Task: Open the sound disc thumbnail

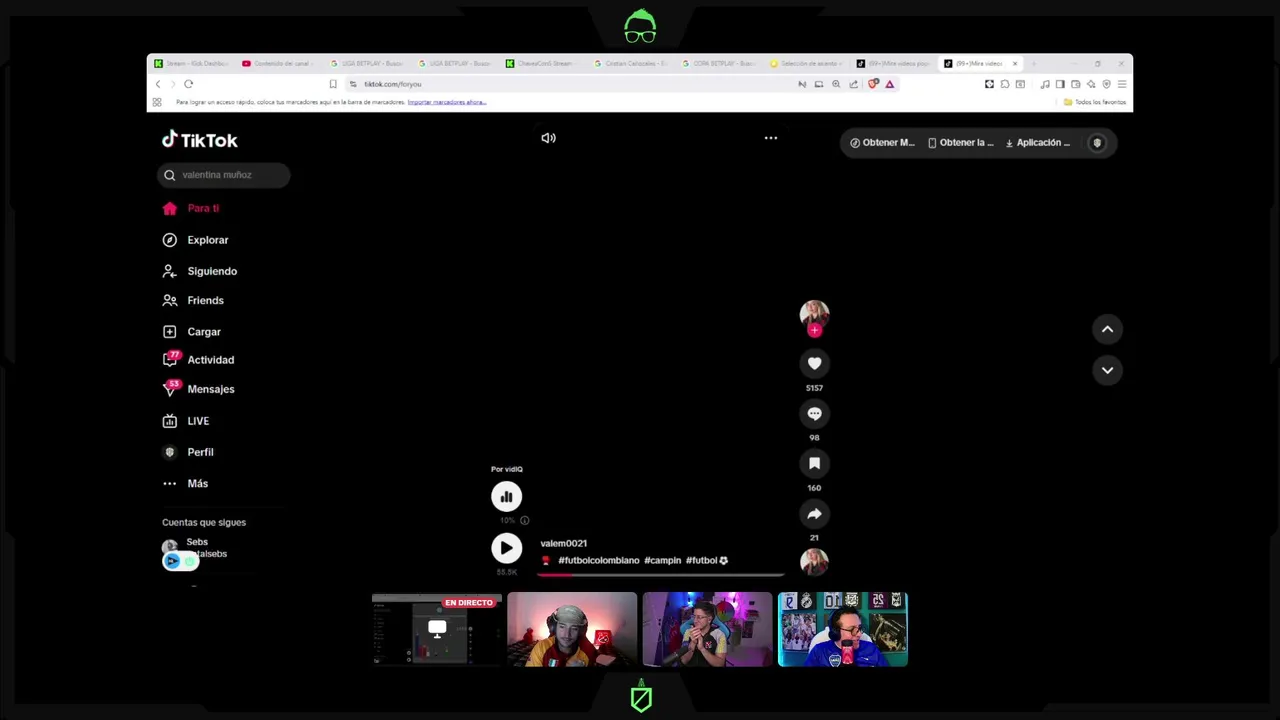Action: tap(814, 561)
